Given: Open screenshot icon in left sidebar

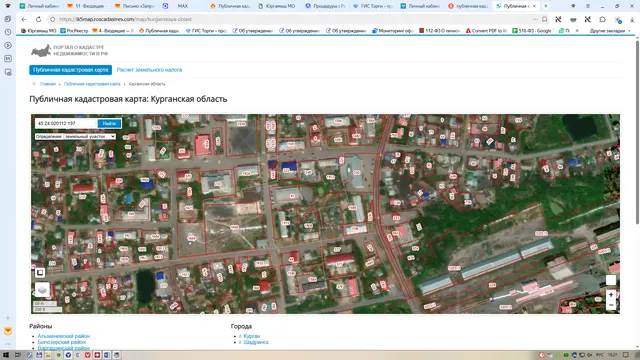Looking at the screenshot, I should click(x=8, y=72).
